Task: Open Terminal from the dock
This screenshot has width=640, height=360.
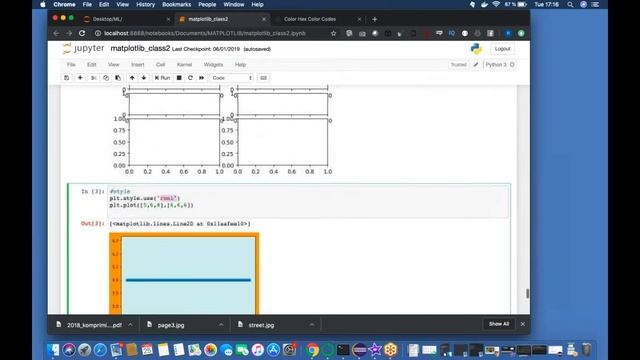Action: pyautogui.click(x=343, y=350)
